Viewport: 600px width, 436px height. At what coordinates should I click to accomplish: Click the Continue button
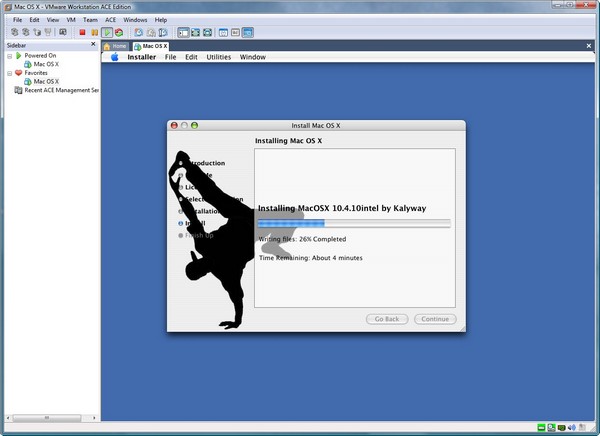[435, 319]
